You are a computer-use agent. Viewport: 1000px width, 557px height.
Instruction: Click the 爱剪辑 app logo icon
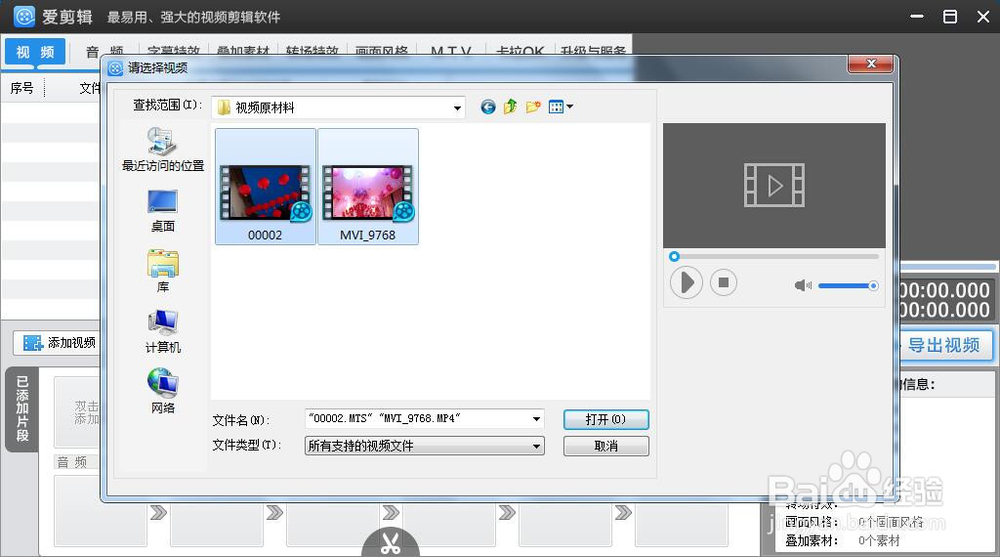click(24, 17)
